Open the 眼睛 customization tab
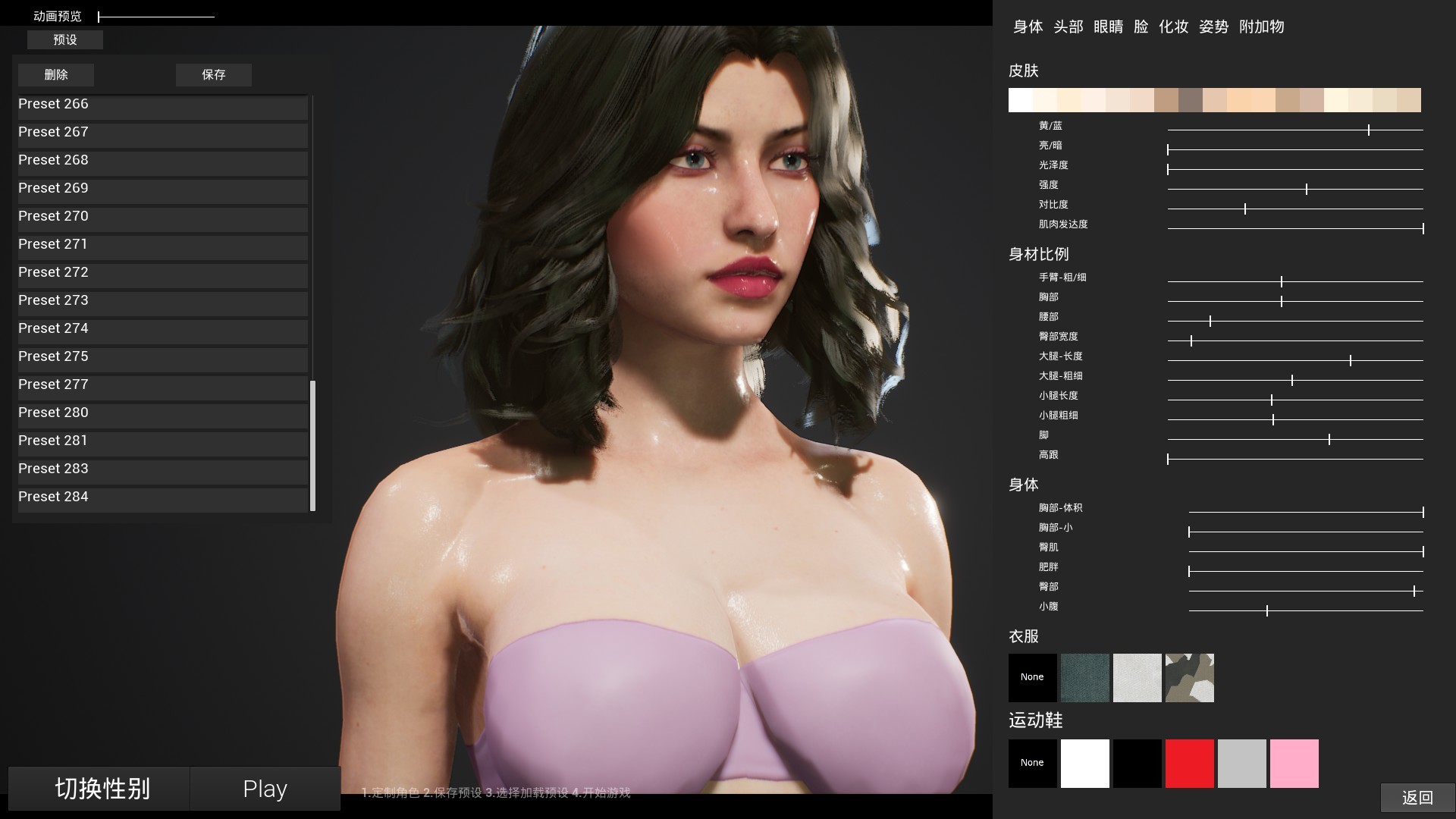This screenshot has height=819, width=1456. pyautogui.click(x=1109, y=27)
